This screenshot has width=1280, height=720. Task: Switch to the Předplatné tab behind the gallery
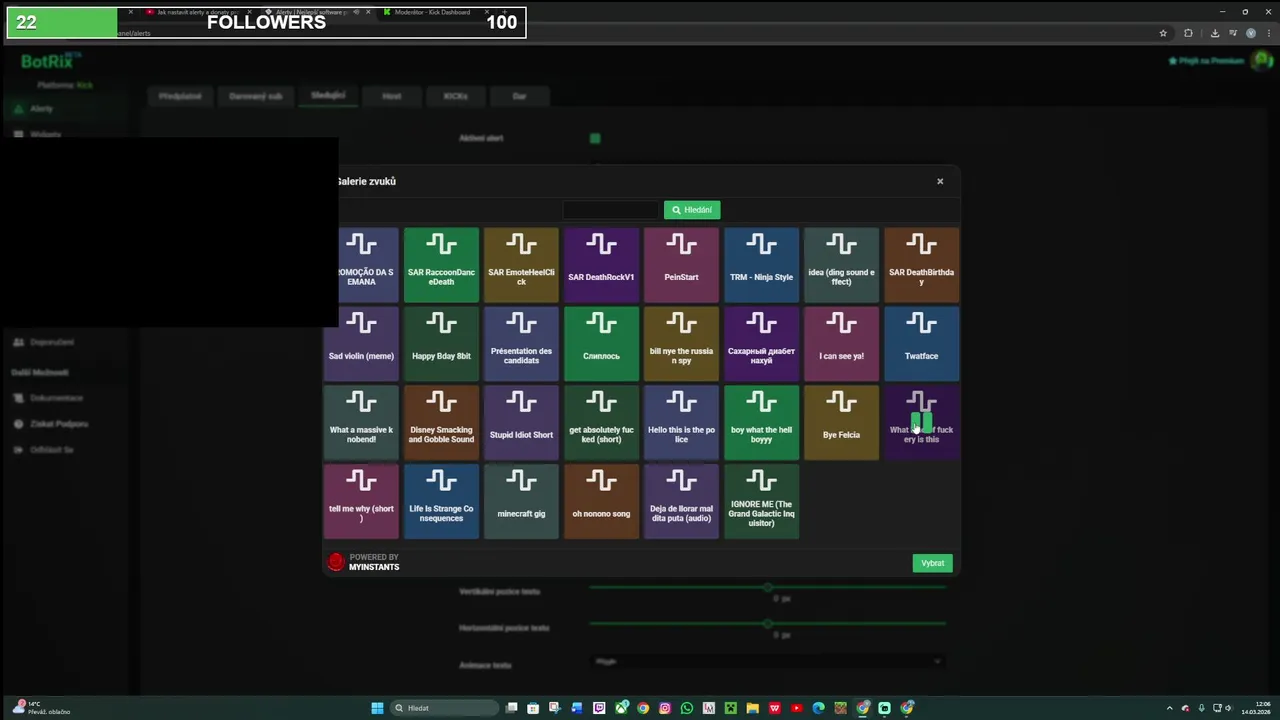tap(180, 96)
